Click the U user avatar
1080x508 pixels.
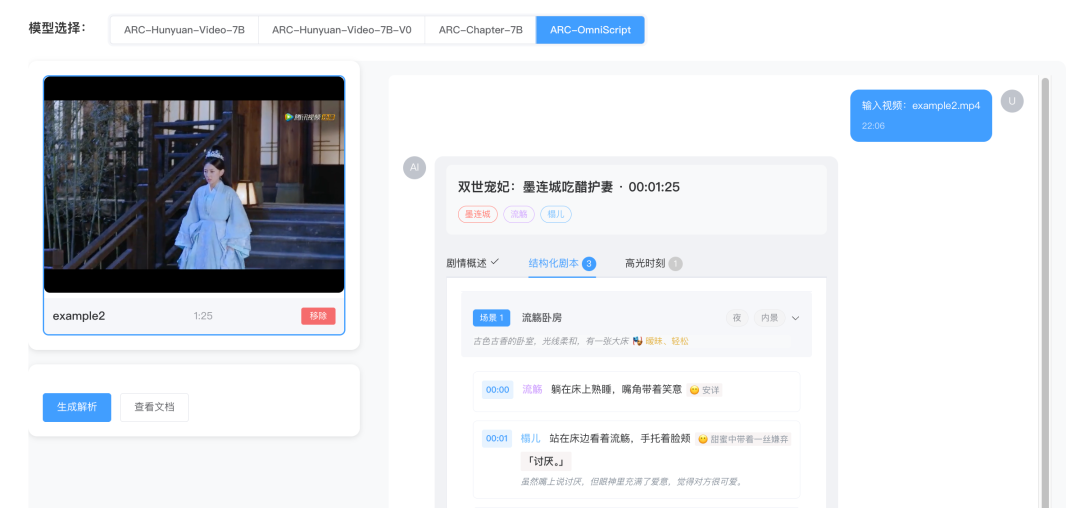[x=1012, y=101]
